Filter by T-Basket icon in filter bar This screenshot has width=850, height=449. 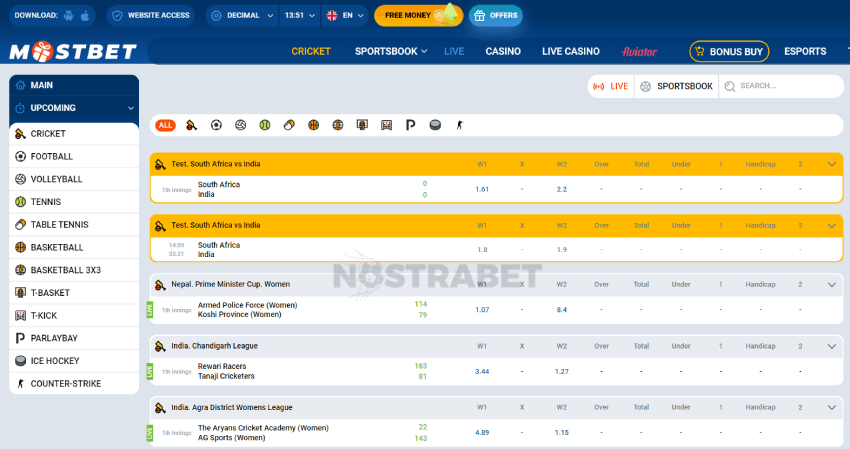tap(362, 125)
